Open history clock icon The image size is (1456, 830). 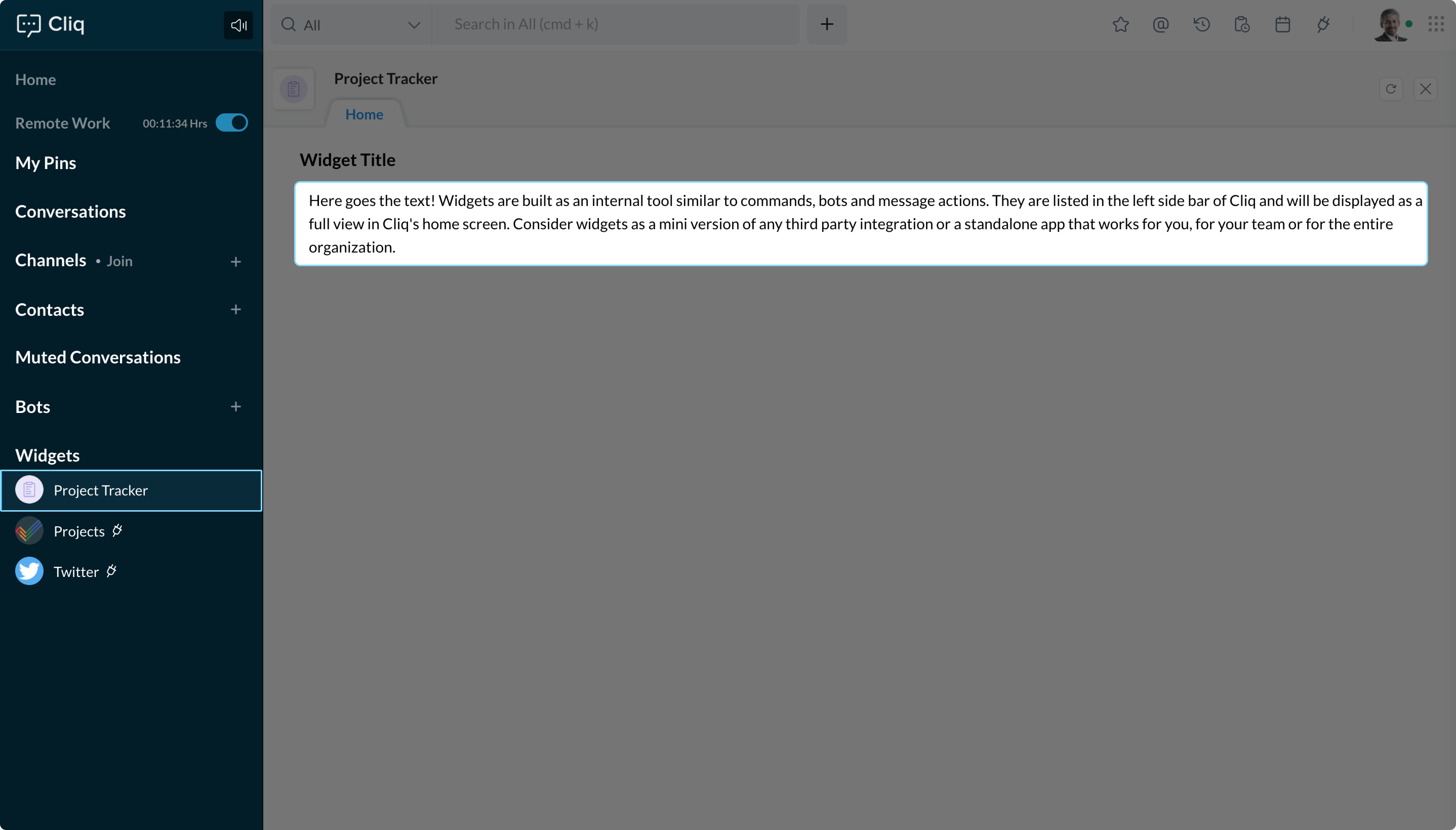tap(1202, 25)
